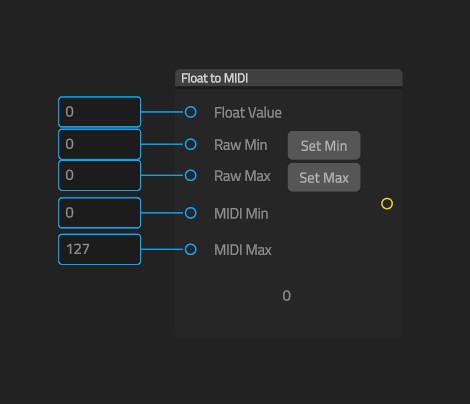Screen dimensions: 470x404
Task: Click the field showing 127
Action: click(x=100, y=249)
